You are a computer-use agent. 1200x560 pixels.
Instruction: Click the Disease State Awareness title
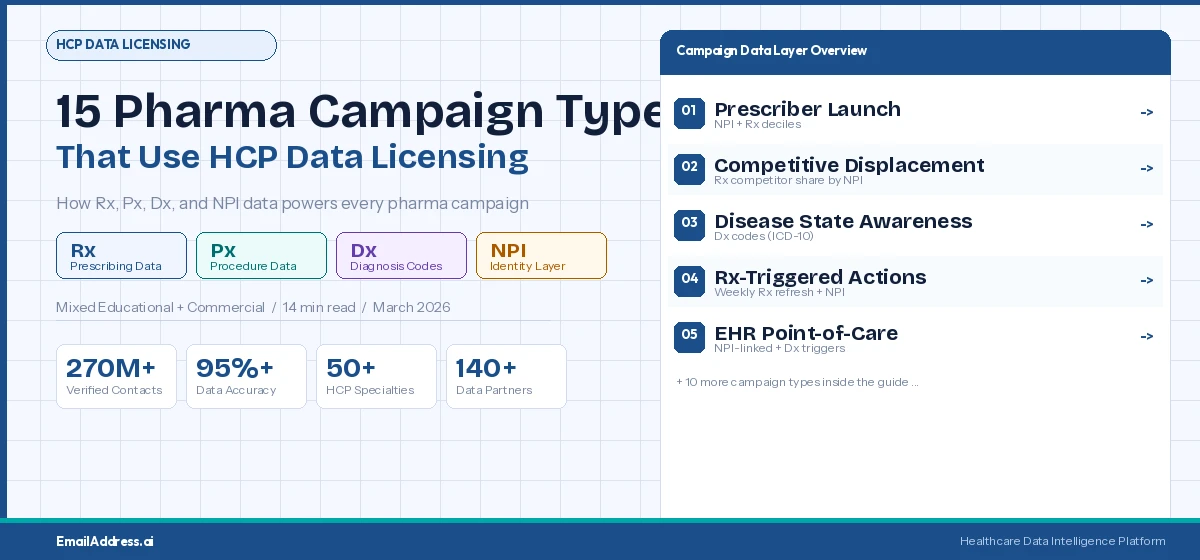[843, 221]
